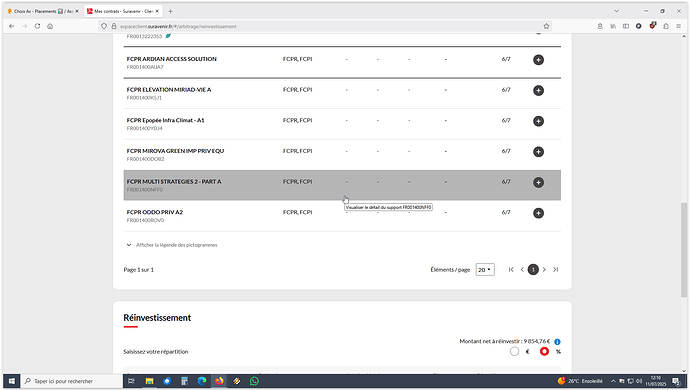The width and height of the screenshot is (690, 390).
Task: Click the page vertical scrollbar thumb
Action: (x=684, y=250)
